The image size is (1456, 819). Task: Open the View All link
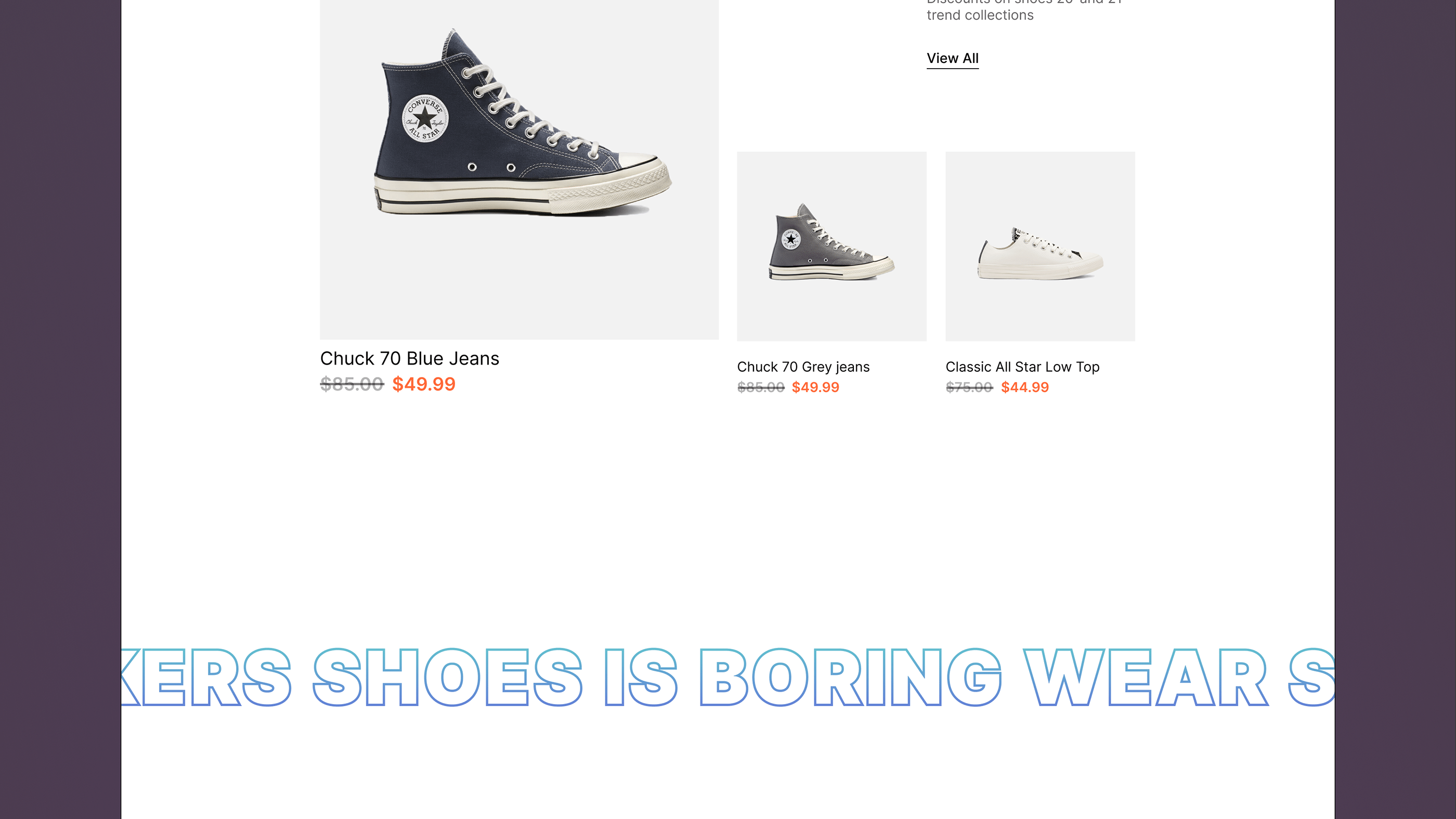point(953,58)
